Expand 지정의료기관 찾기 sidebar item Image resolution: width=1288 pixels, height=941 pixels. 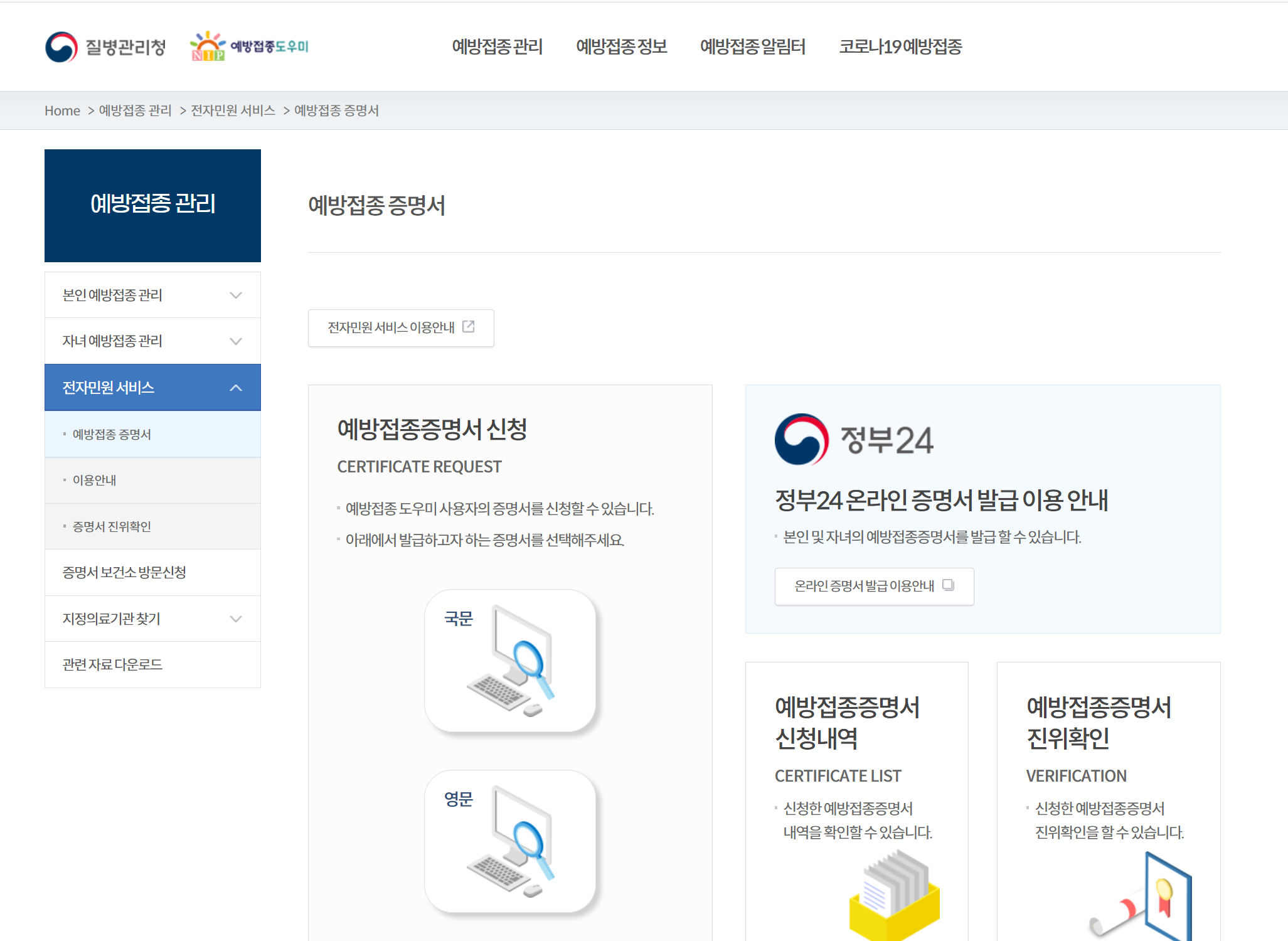(236, 619)
